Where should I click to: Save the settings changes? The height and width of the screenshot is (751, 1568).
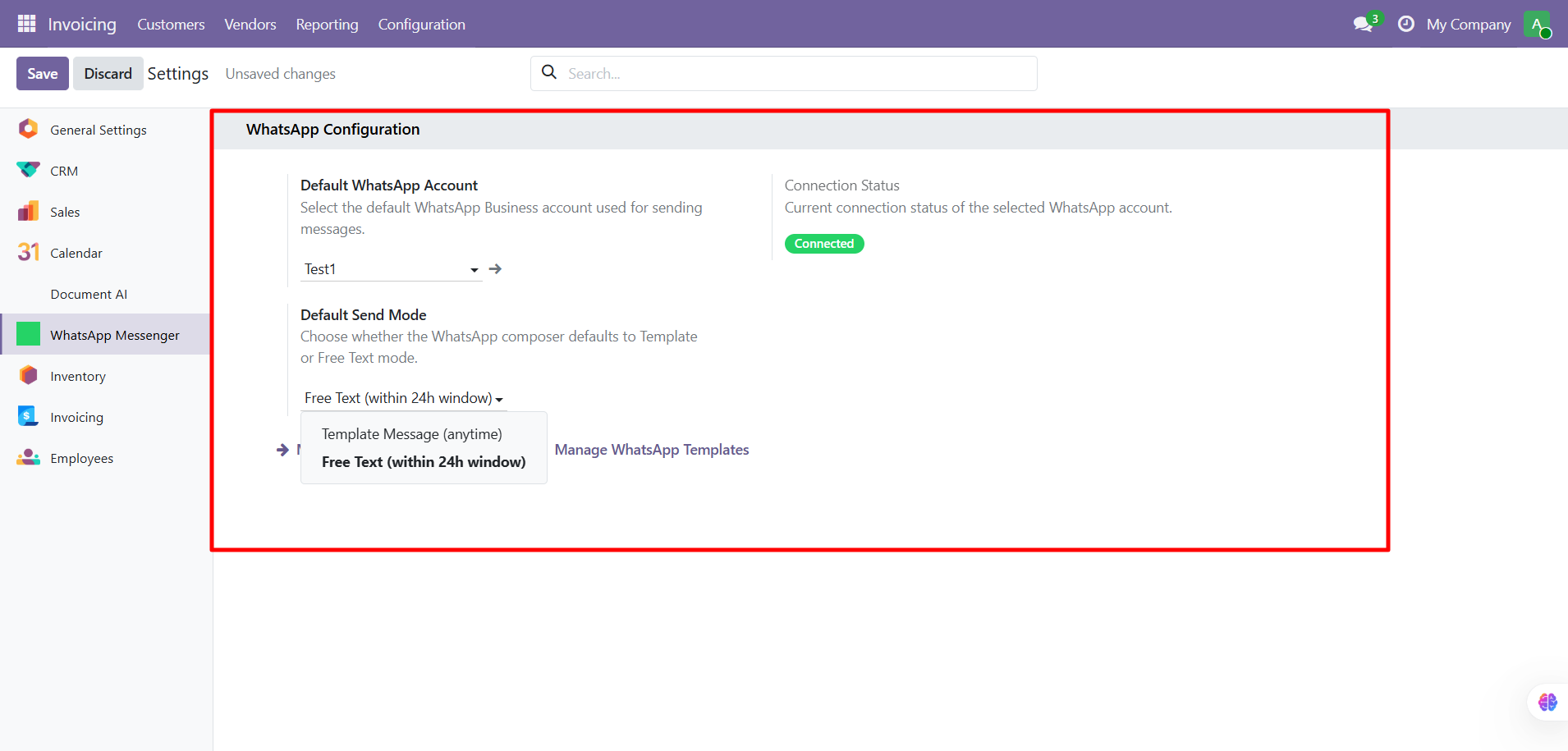[x=43, y=74]
